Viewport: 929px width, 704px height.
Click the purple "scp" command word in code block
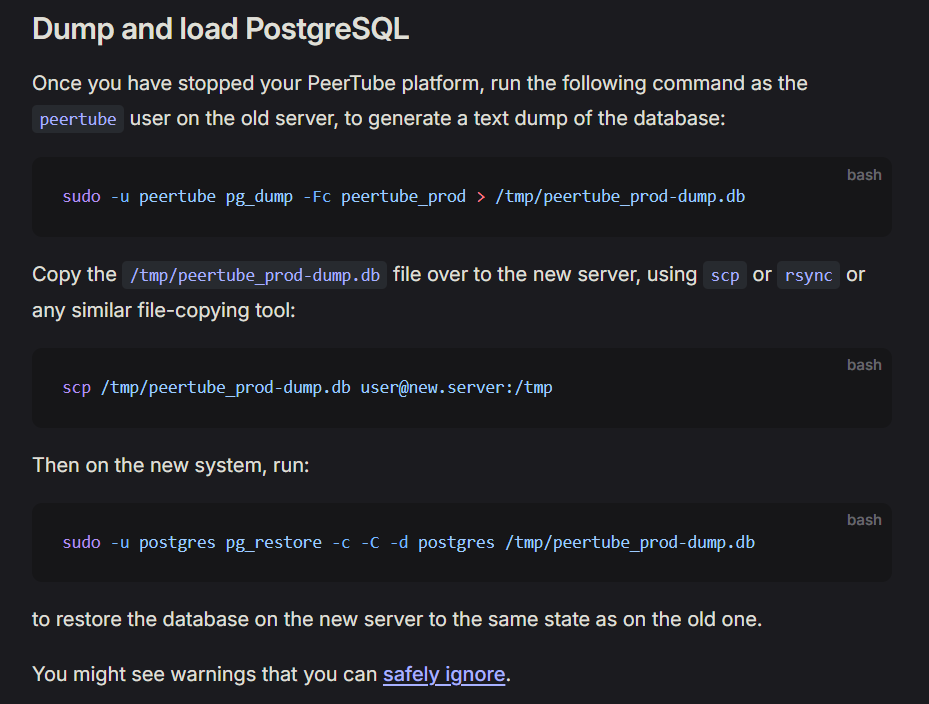(x=76, y=388)
